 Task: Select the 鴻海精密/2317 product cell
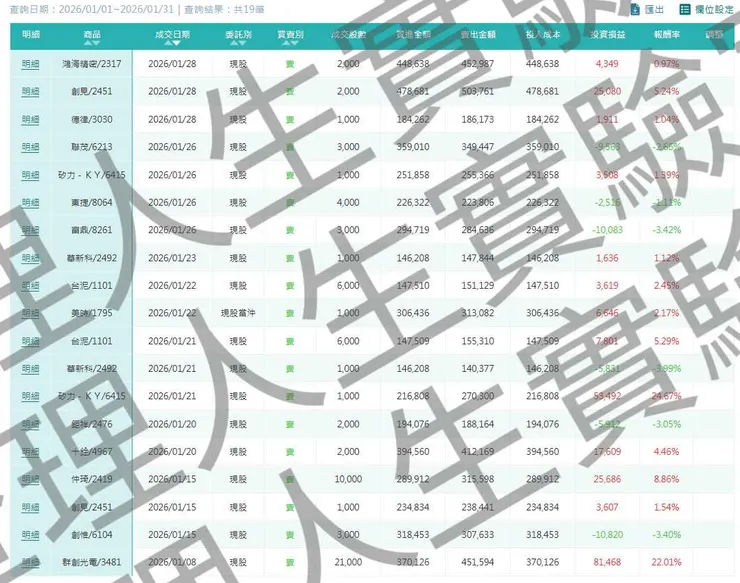click(x=92, y=64)
